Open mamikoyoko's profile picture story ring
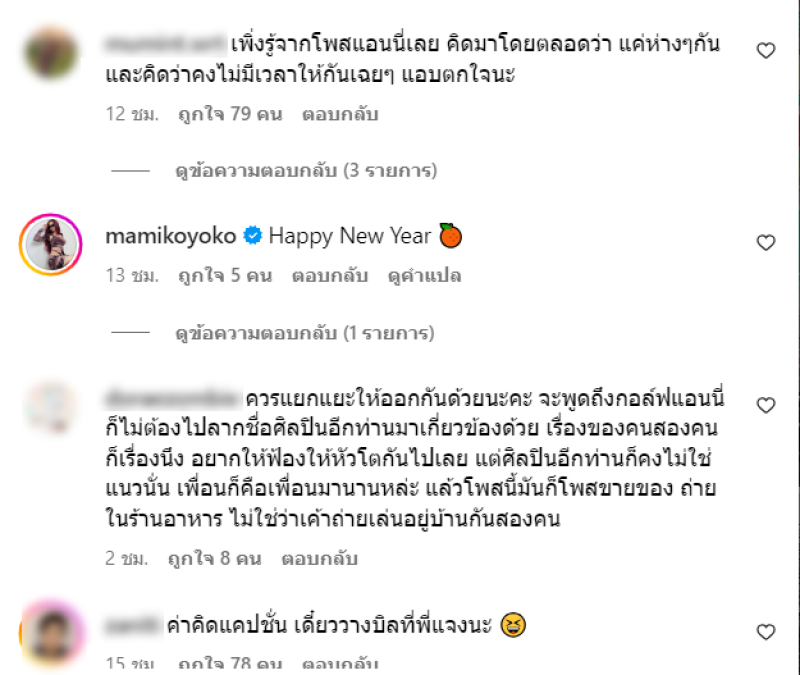This screenshot has width=800, height=675. [x=51, y=244]
